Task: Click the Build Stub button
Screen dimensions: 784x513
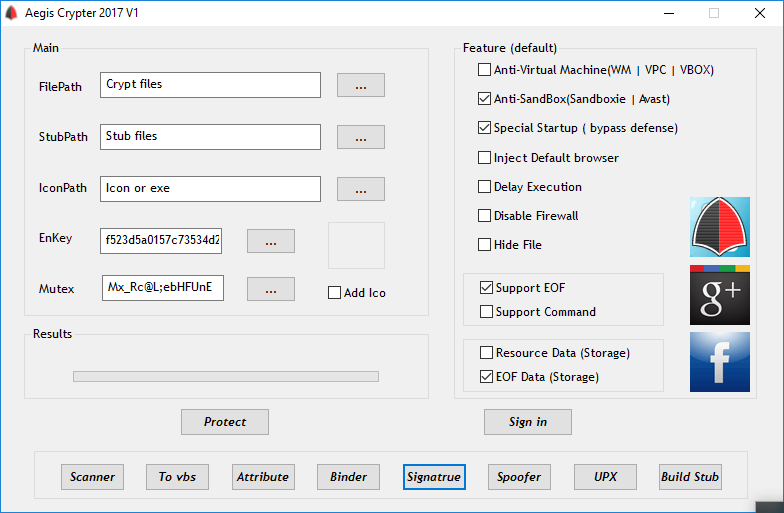Action: [690, 477]
